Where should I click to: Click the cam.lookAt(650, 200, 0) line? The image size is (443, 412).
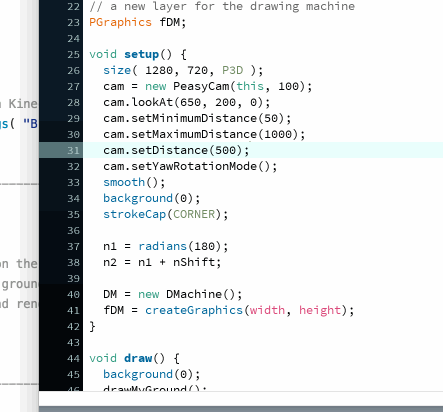click(x=187, y=102)
